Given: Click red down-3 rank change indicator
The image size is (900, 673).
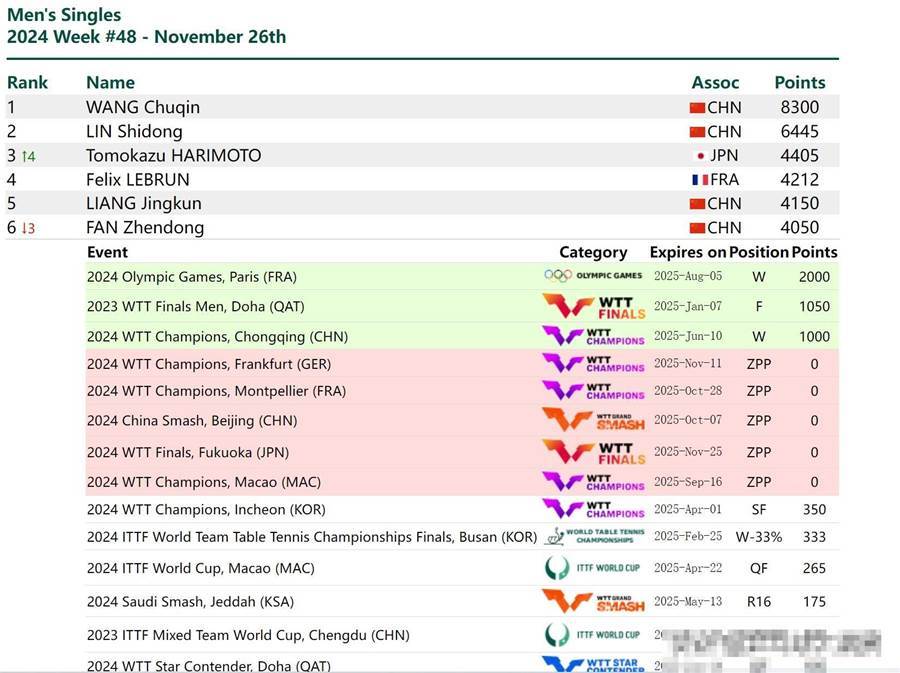Looking at the screenshot, I should tap(29, 228).
